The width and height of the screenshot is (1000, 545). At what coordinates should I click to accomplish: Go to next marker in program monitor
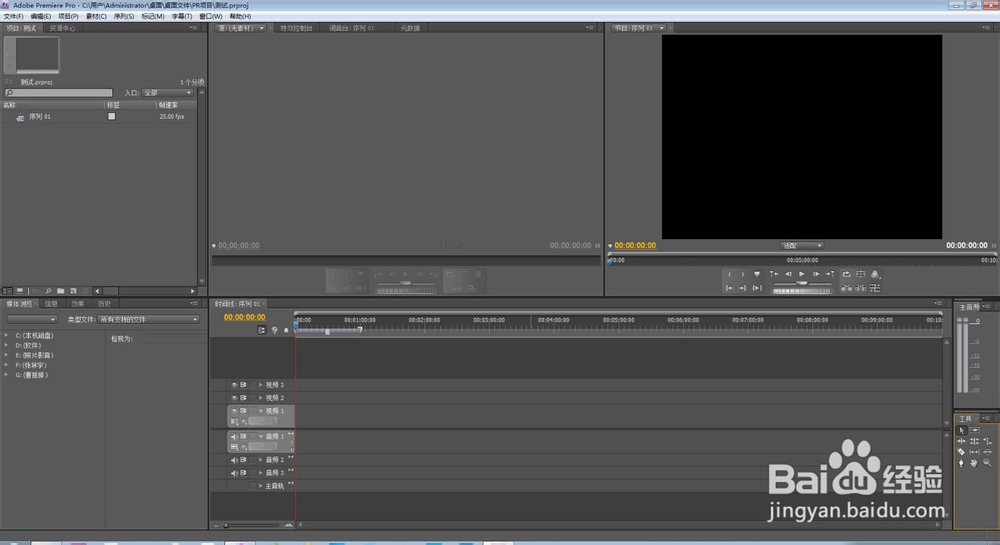(830, 274)
